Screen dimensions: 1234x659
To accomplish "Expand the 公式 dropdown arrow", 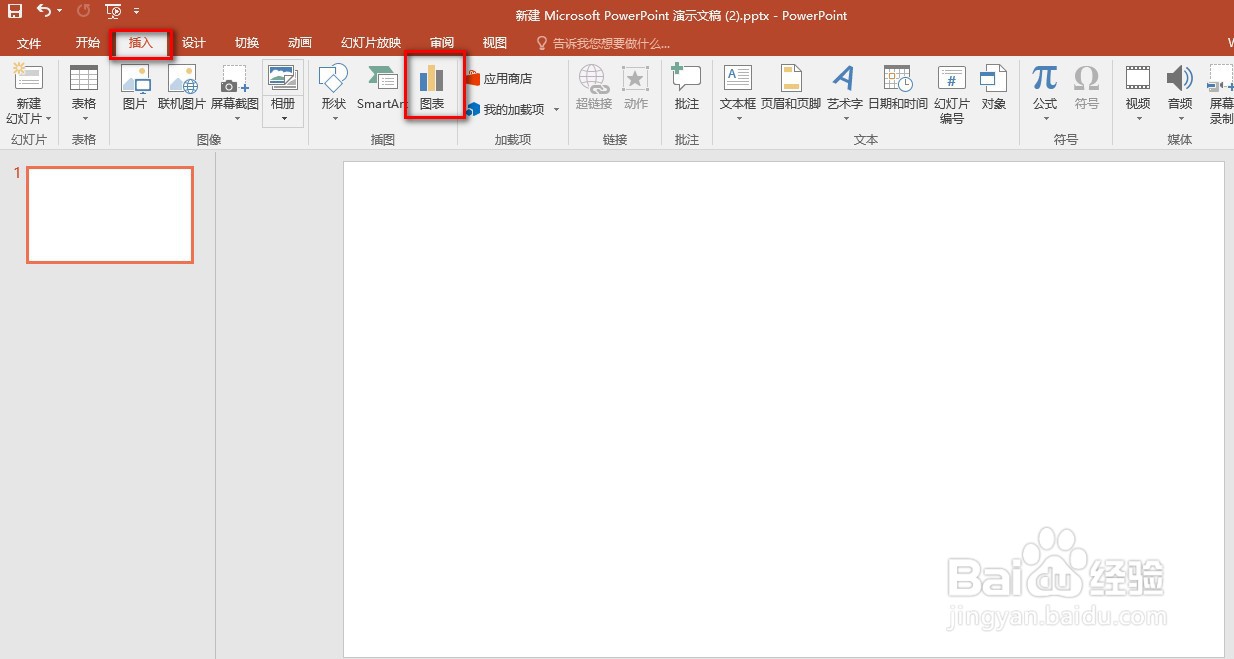I will coord(1045,119).
